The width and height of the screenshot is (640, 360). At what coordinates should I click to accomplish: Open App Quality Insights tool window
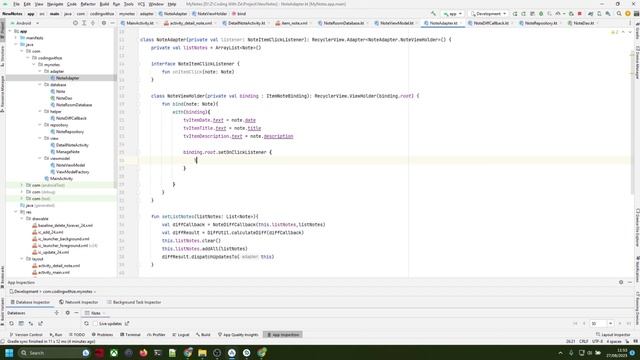(x=238, y=335)
